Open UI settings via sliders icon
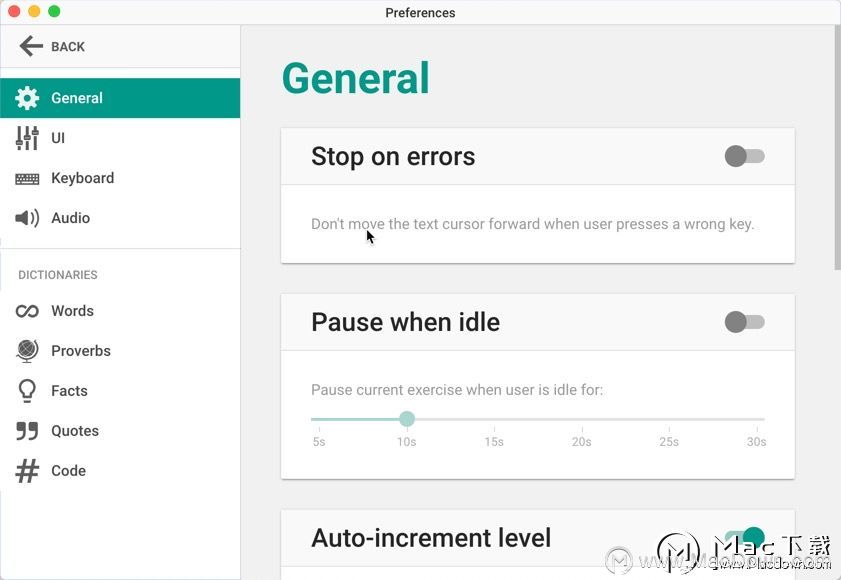841x580 pixels. coord(27,138)
